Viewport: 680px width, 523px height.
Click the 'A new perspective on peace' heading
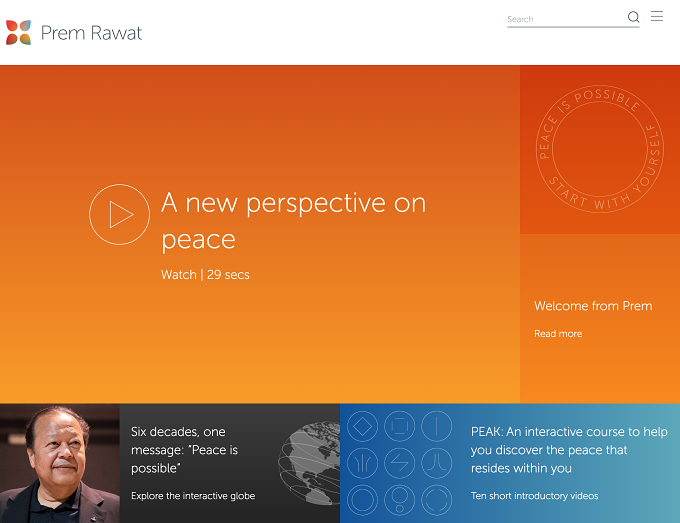pyautogui.click(x=294, y=221)
